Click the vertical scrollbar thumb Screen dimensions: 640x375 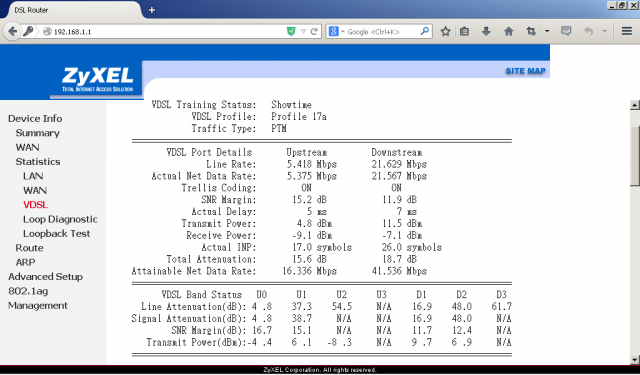click(x=634, y=155)
